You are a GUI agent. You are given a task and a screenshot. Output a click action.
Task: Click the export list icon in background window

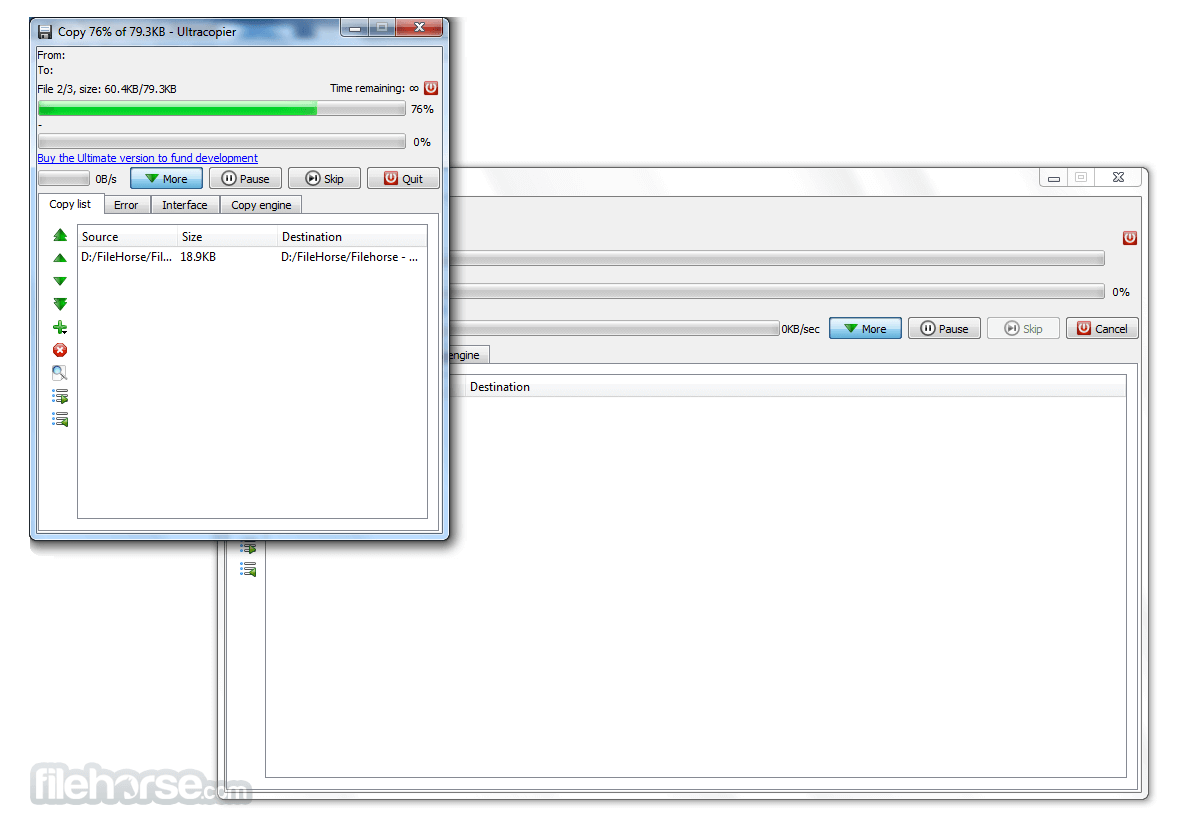click(248, 548)
